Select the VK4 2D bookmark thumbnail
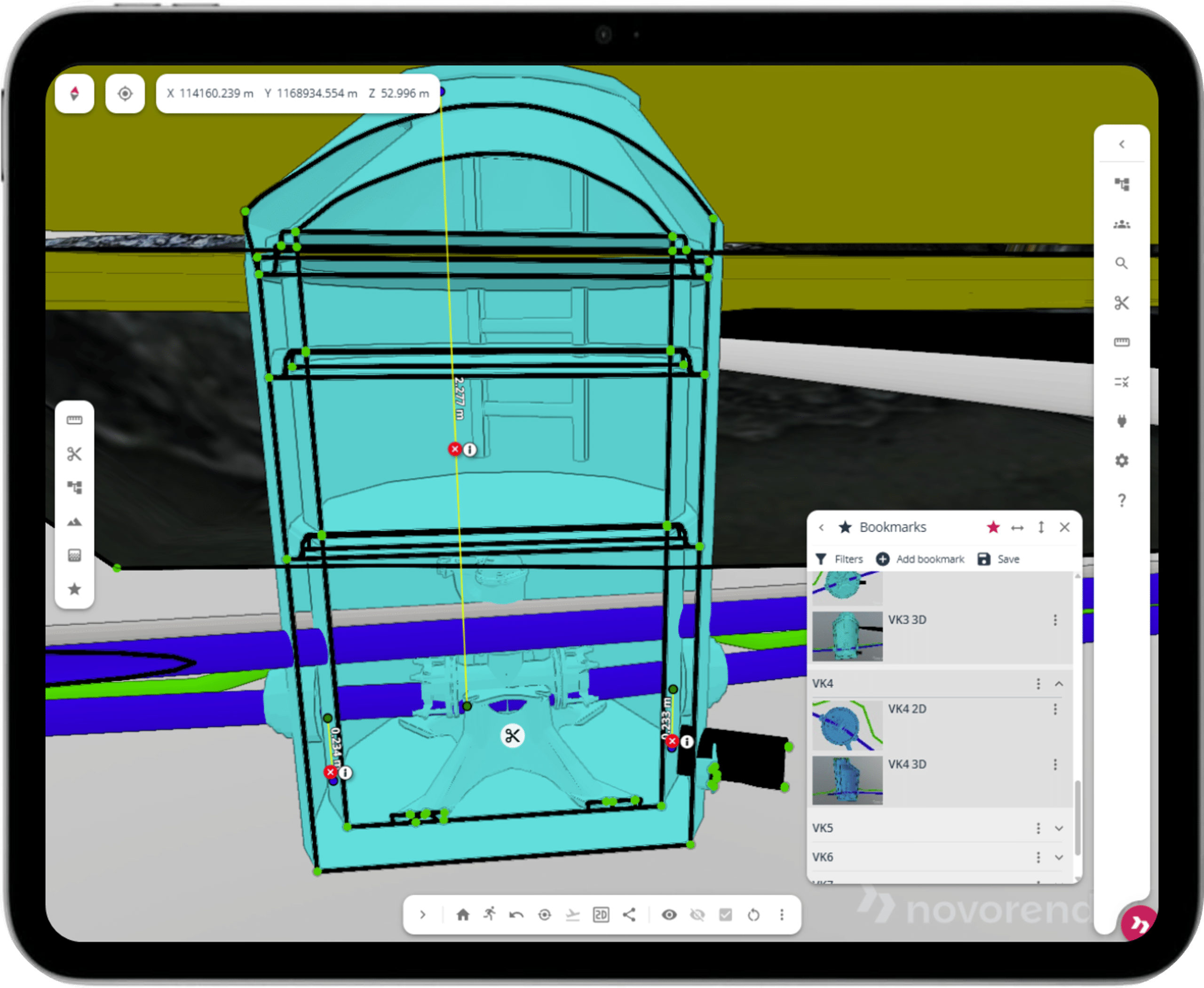Image resolution: width=1204 pixels, height=988 pixels. point(847,725)
